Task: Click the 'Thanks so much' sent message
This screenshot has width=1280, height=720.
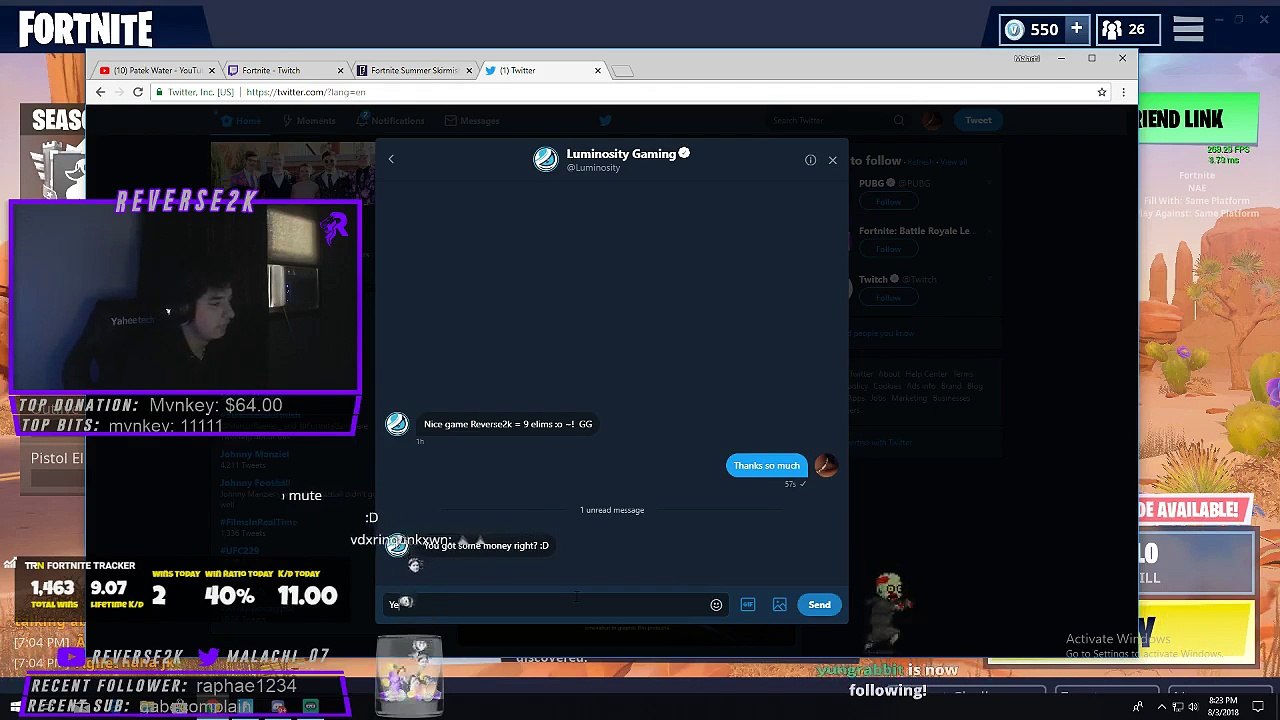Action: (766, 466)
